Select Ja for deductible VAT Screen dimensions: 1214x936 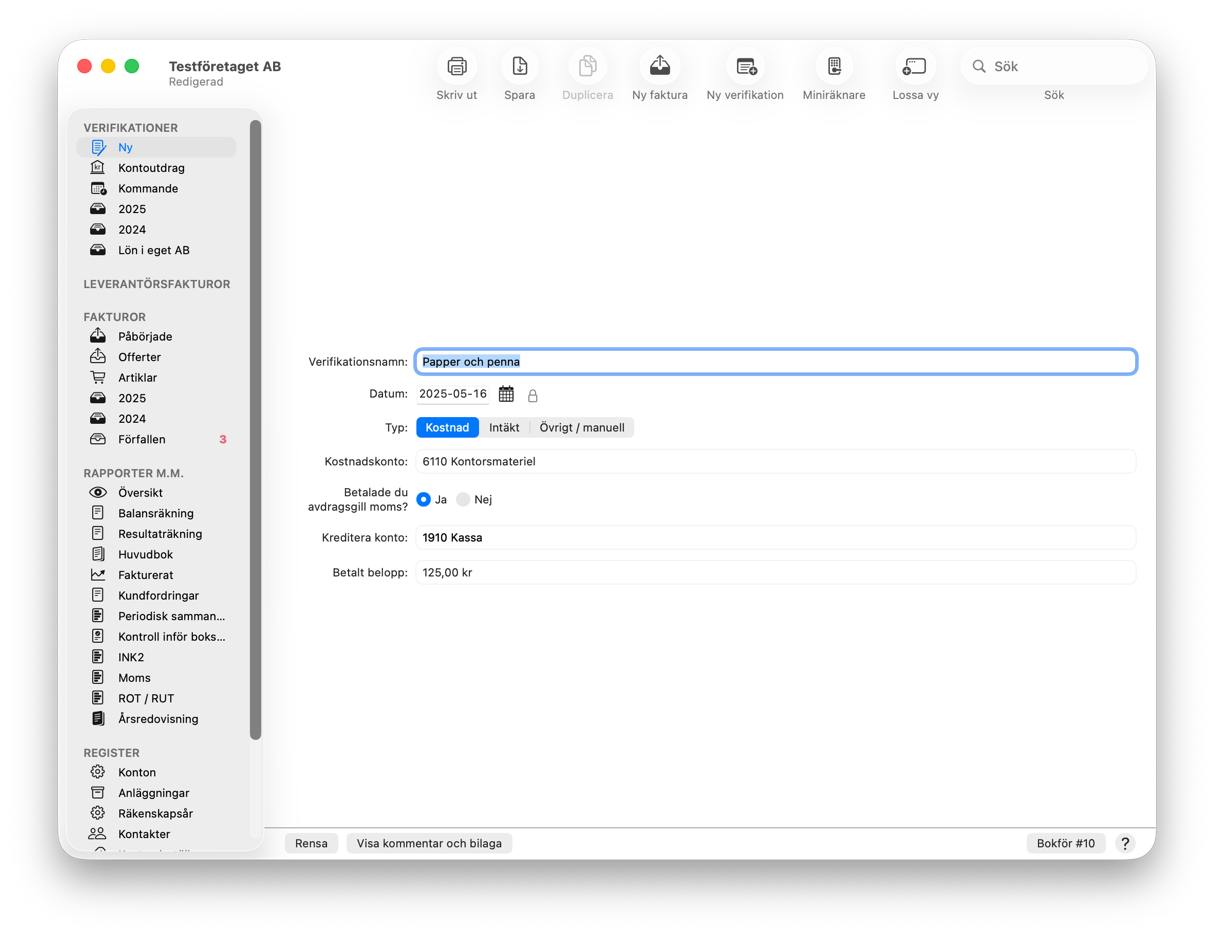click(x=424, y=499)
